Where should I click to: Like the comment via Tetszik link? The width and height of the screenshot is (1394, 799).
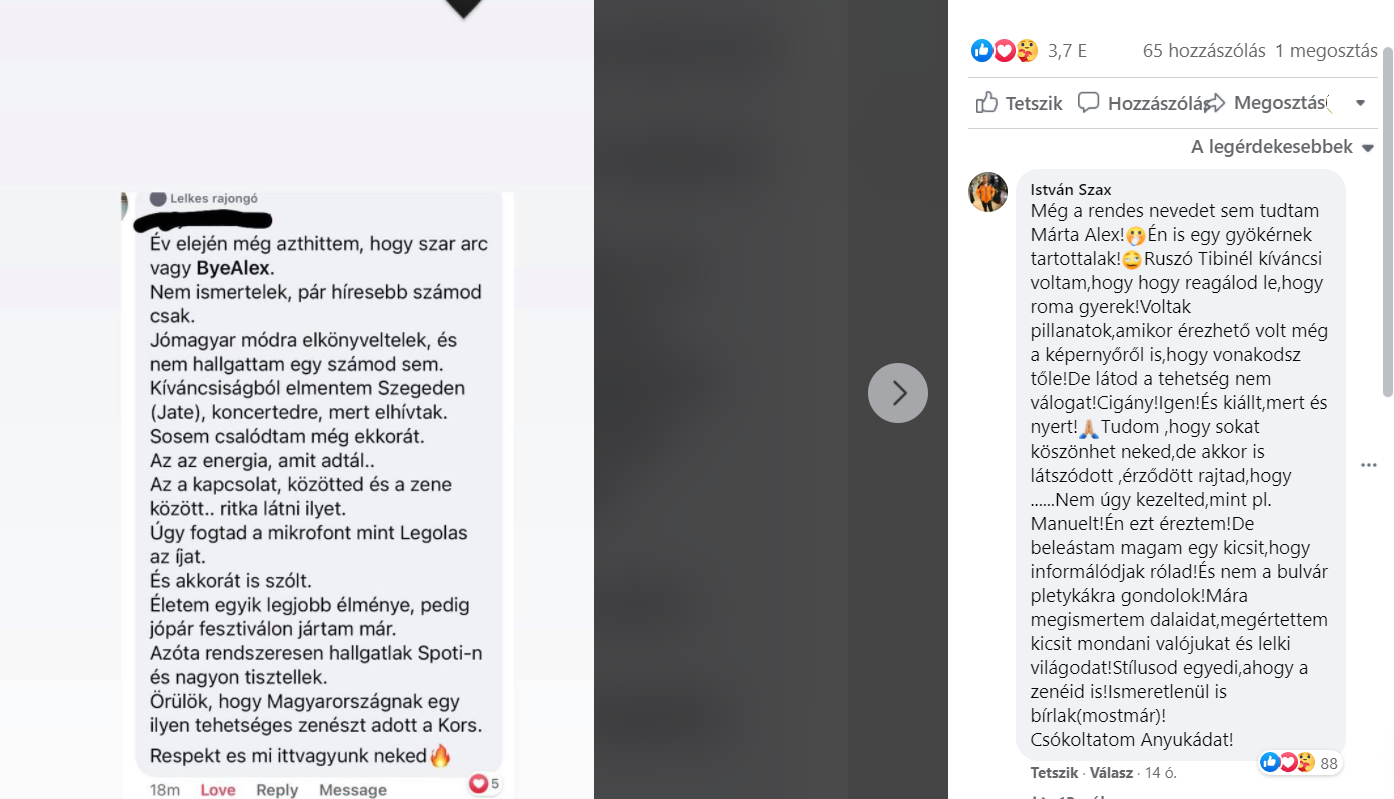[x=1054, y=773]
